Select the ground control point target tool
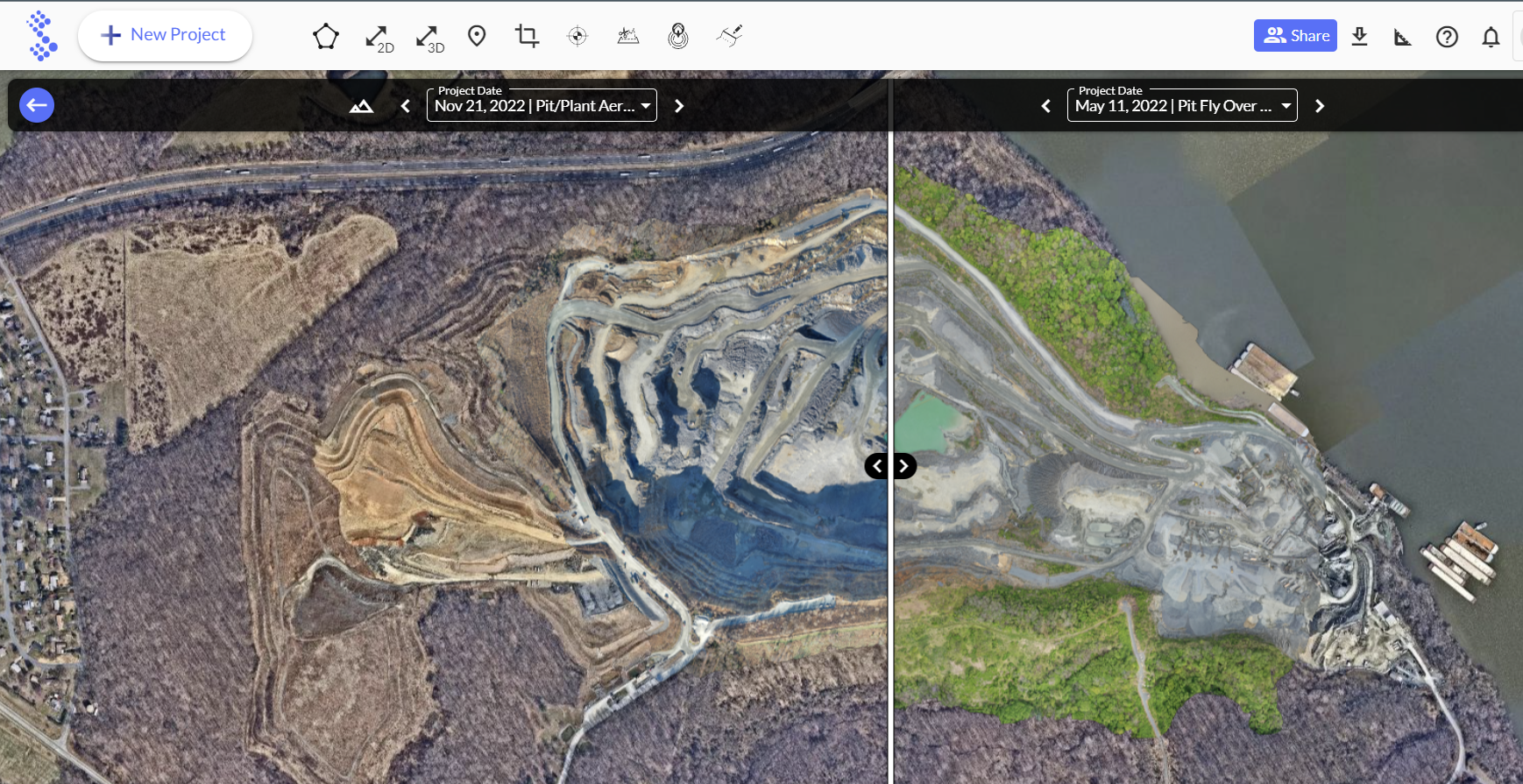This screenshot has height=784, width=1523. click(577, 36)
